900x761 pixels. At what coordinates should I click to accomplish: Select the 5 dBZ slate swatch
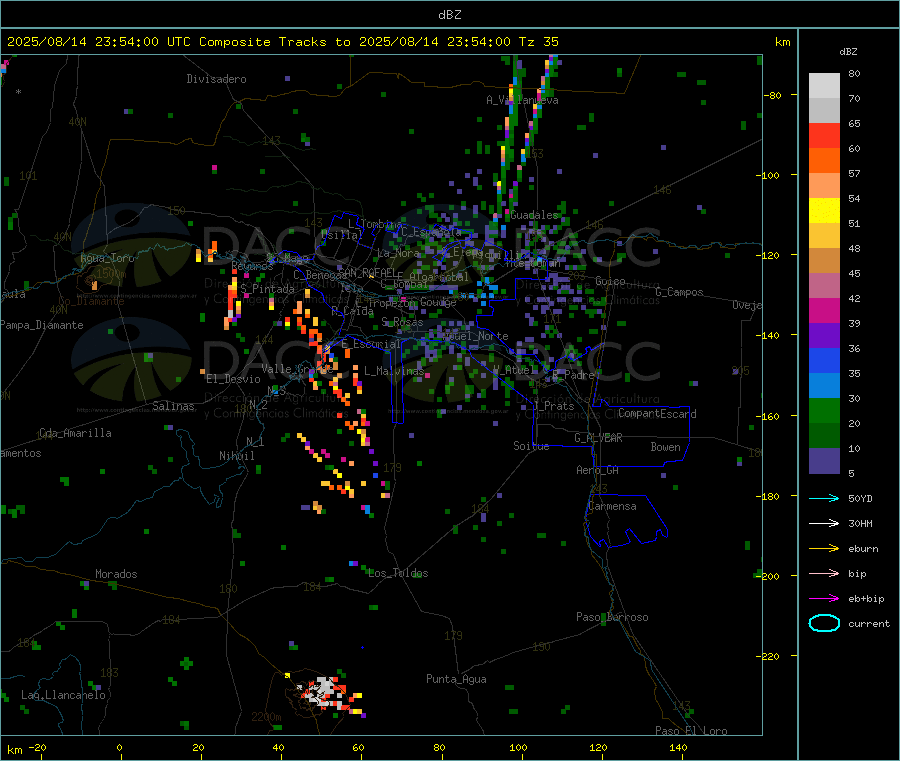[824, 461]
